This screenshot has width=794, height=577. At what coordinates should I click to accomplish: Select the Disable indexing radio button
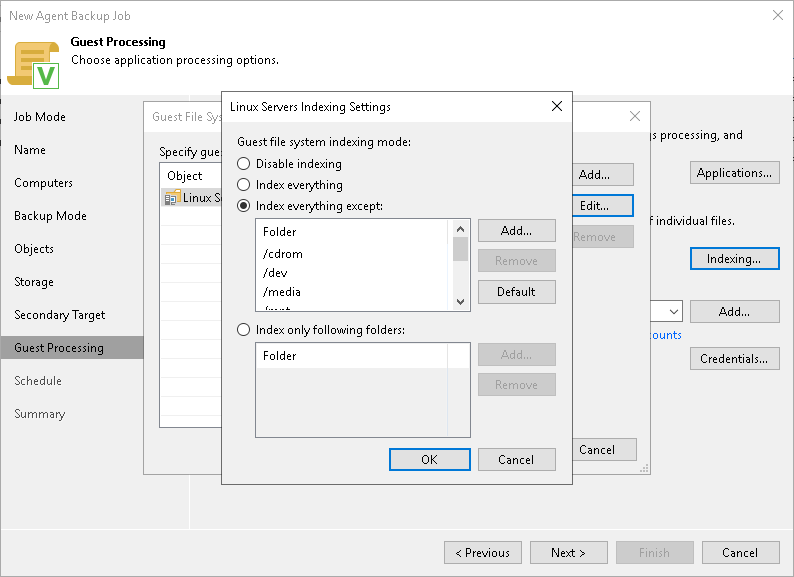(244, 164)
